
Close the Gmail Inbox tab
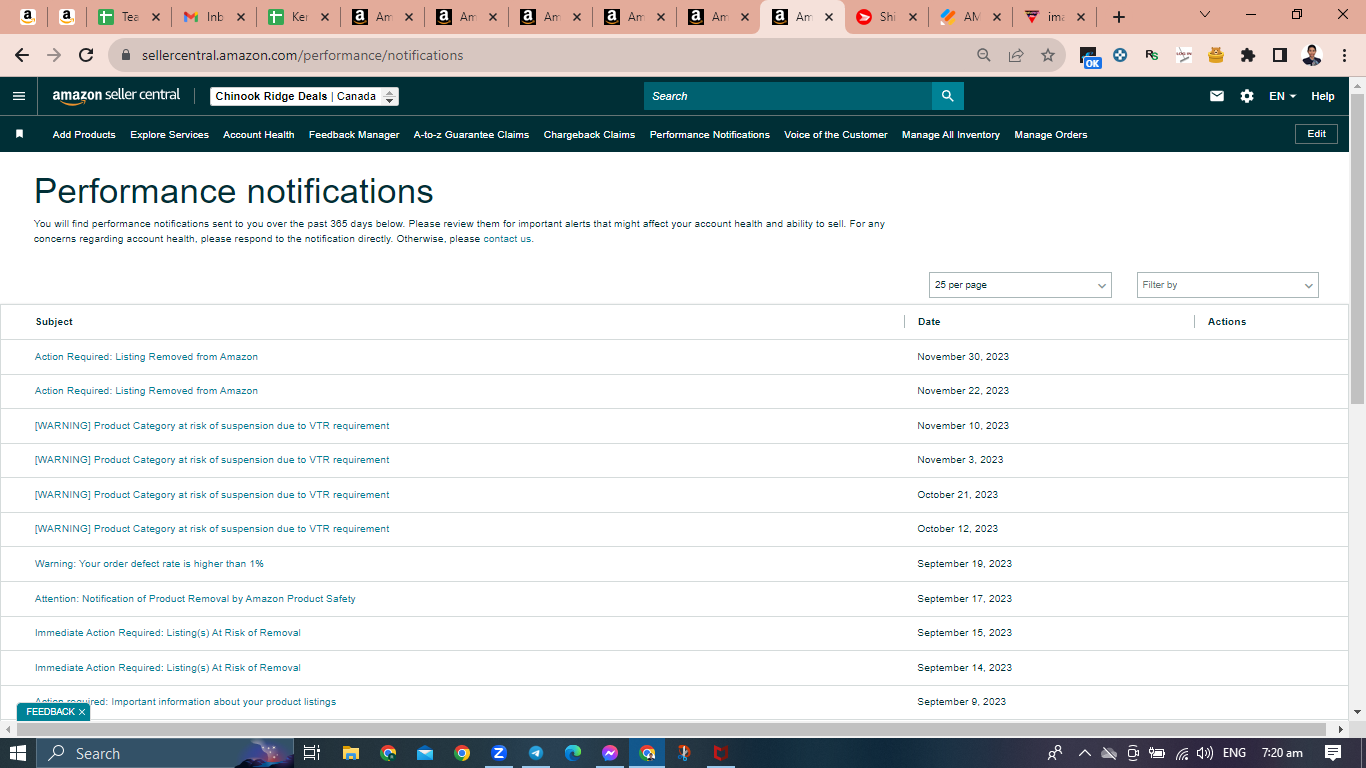click(240, 17)
